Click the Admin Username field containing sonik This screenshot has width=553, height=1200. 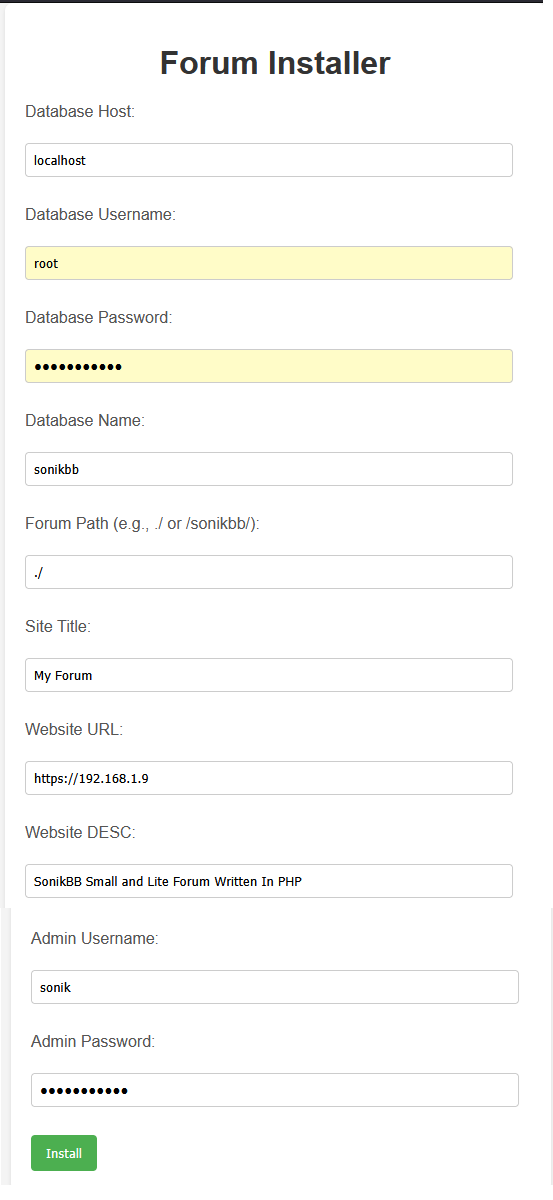click(275, 987)
